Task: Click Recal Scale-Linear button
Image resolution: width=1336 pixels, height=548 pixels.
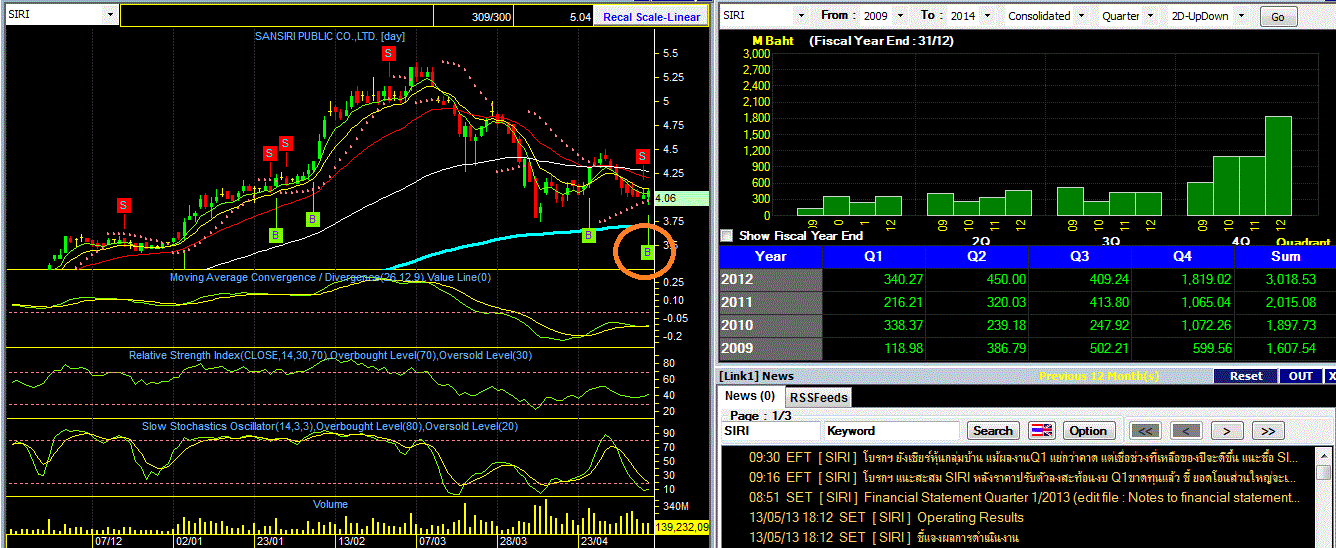Action: pos(652,17)
